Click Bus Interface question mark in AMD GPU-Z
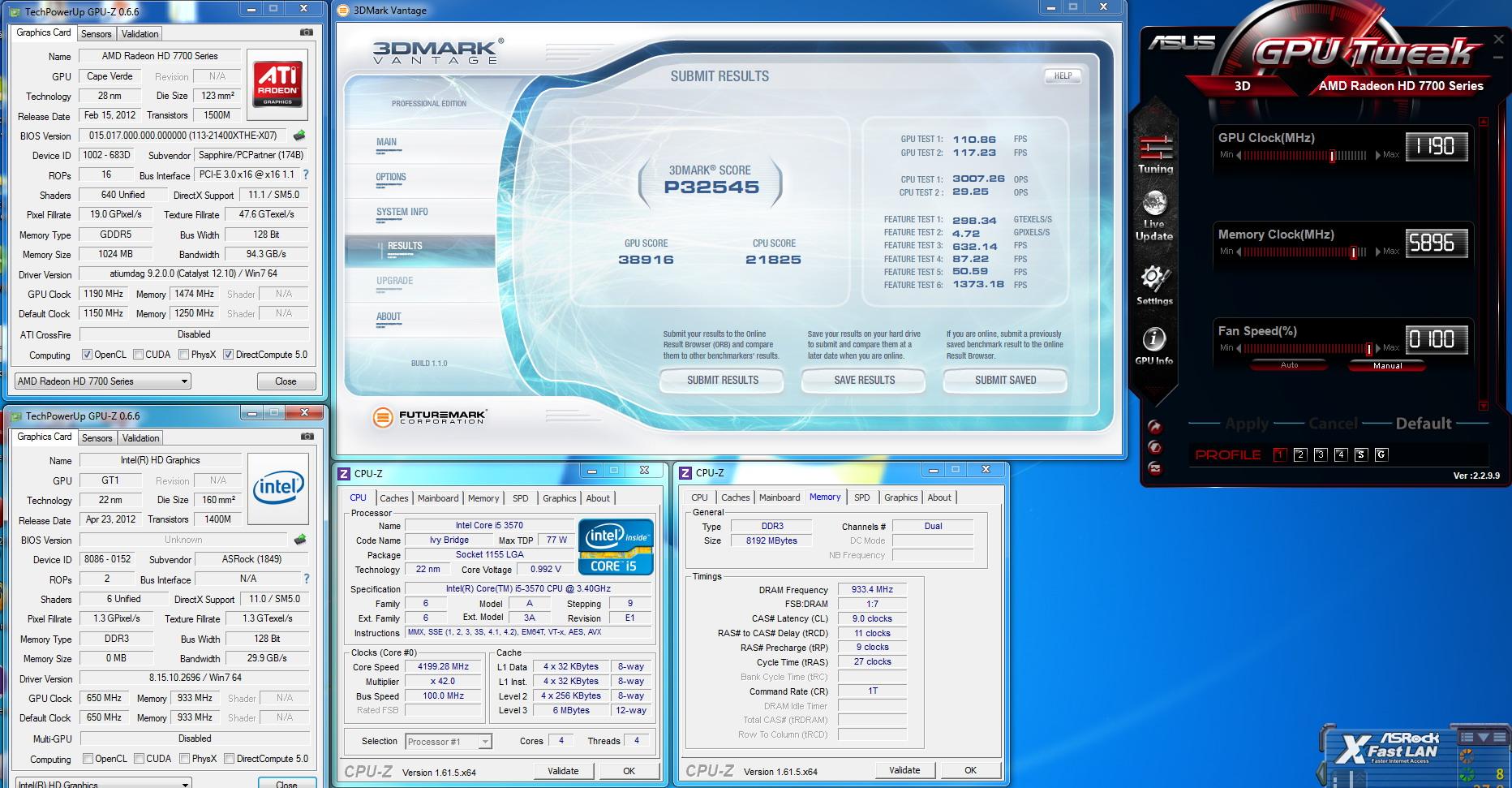Image resolution: width=1512 pixels, height=788 pixels. (x=306, y=174)
